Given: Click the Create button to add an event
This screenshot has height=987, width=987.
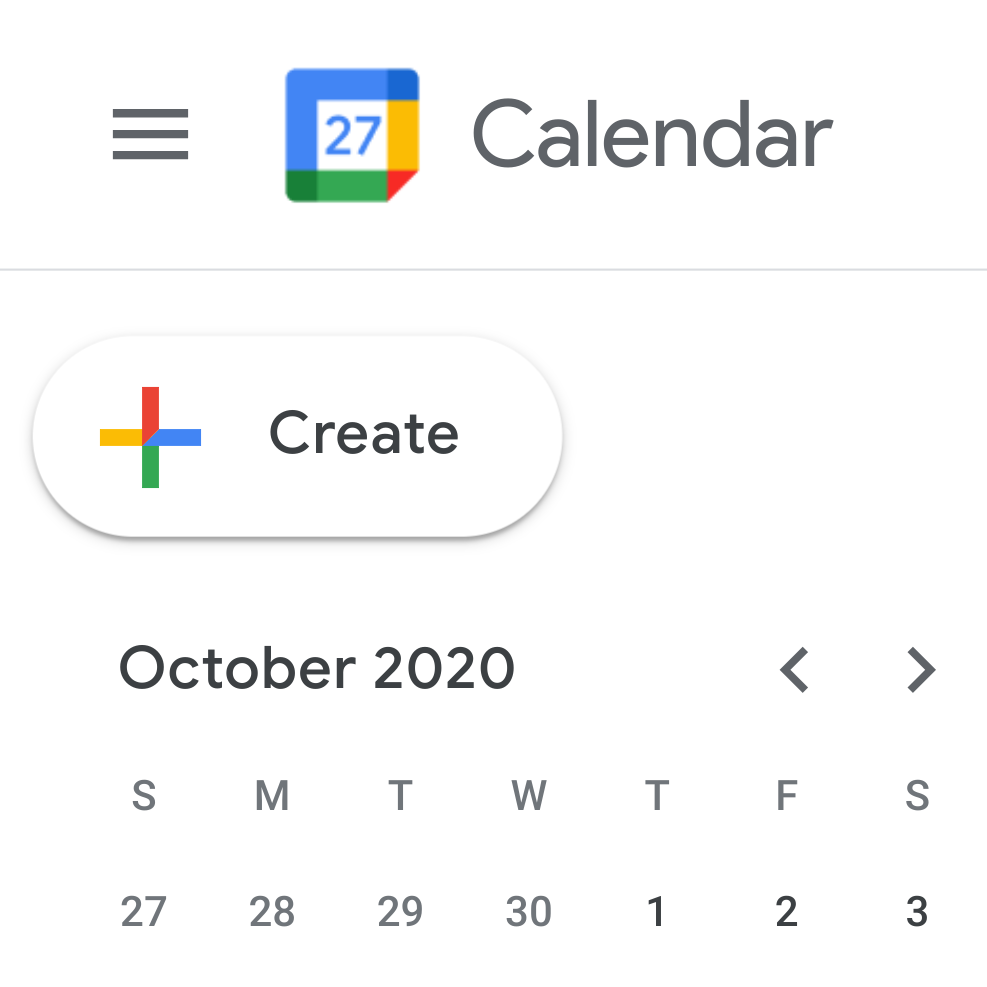Looking at the screenshot, I should (x=297, y=434).
